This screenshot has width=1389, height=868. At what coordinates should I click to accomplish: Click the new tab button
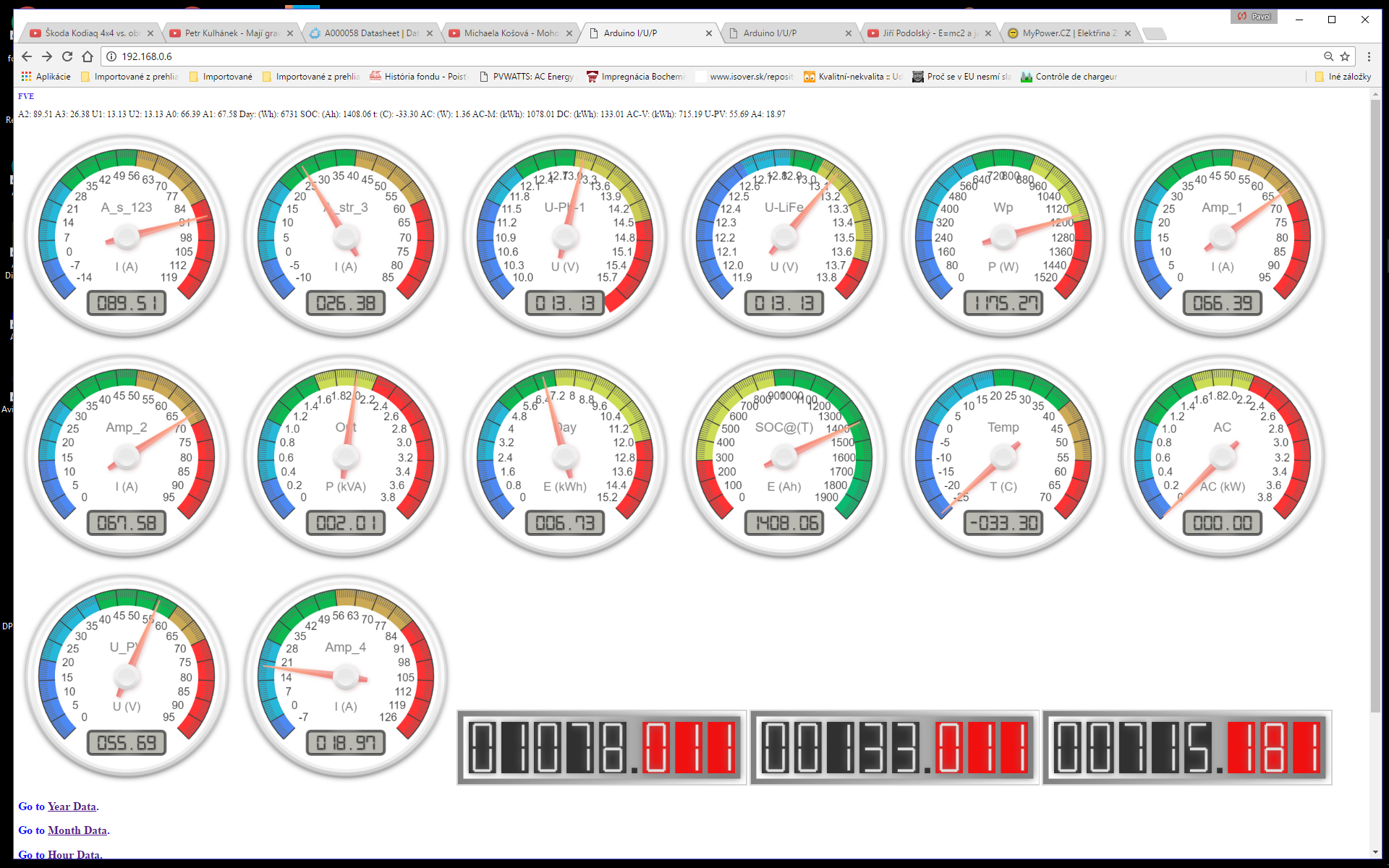point(1154,33)
